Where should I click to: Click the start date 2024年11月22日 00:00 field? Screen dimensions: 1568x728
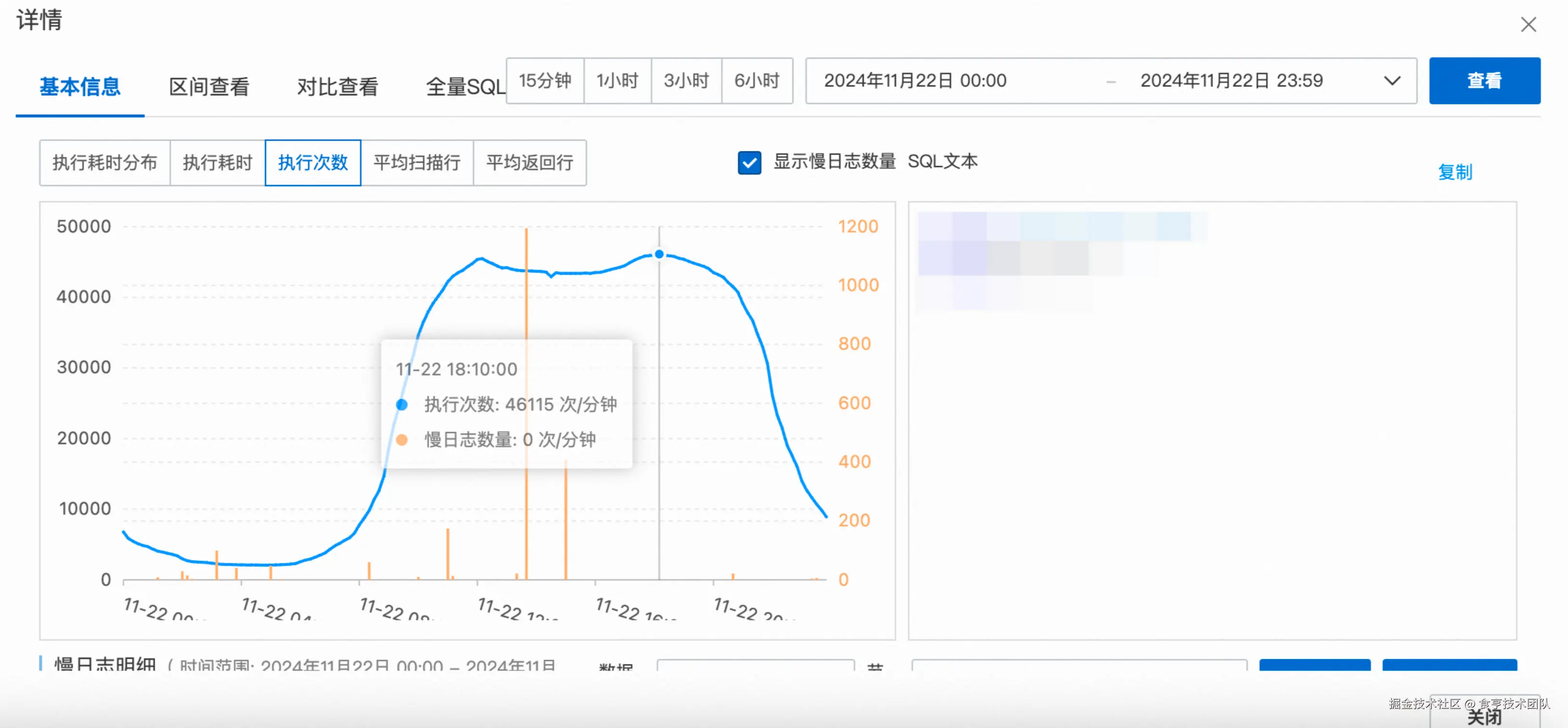pyautogui.click(x=915, y=81)
